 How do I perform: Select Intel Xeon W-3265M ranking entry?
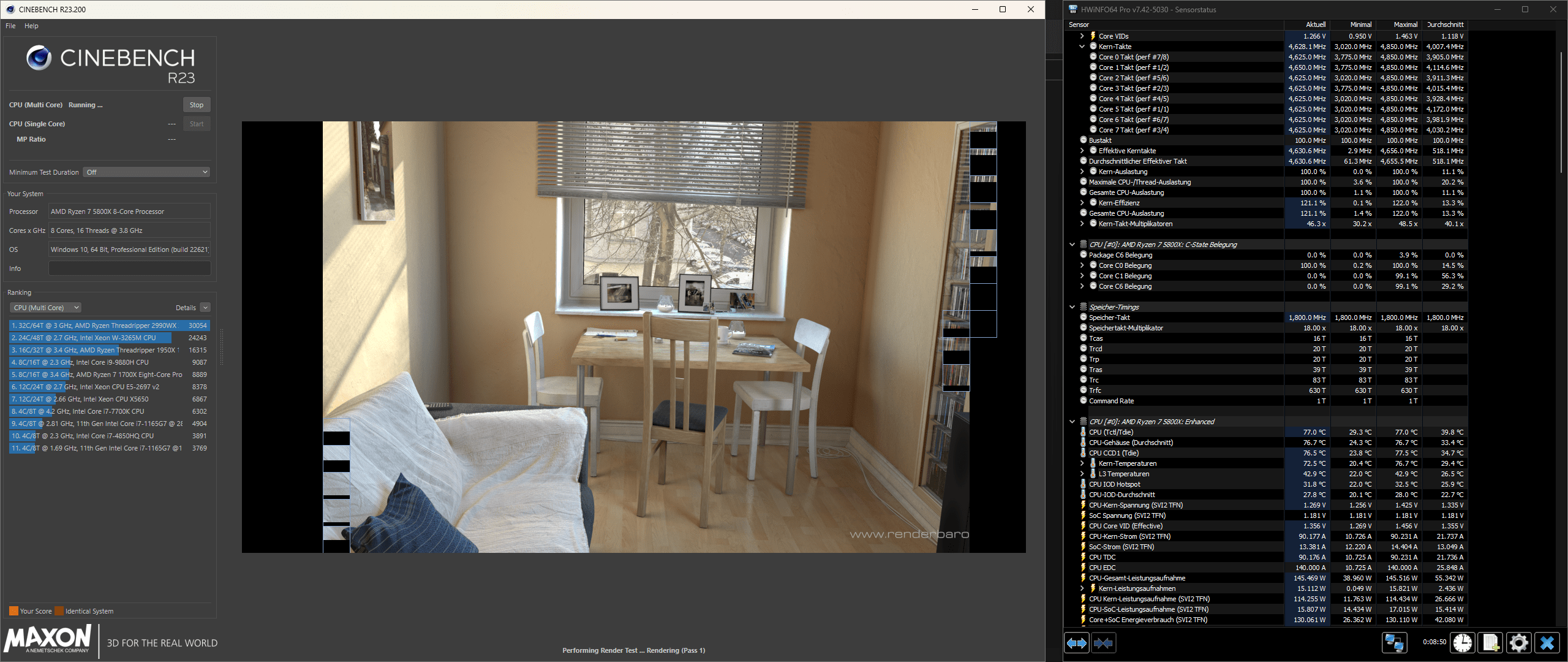coord(109,338)
